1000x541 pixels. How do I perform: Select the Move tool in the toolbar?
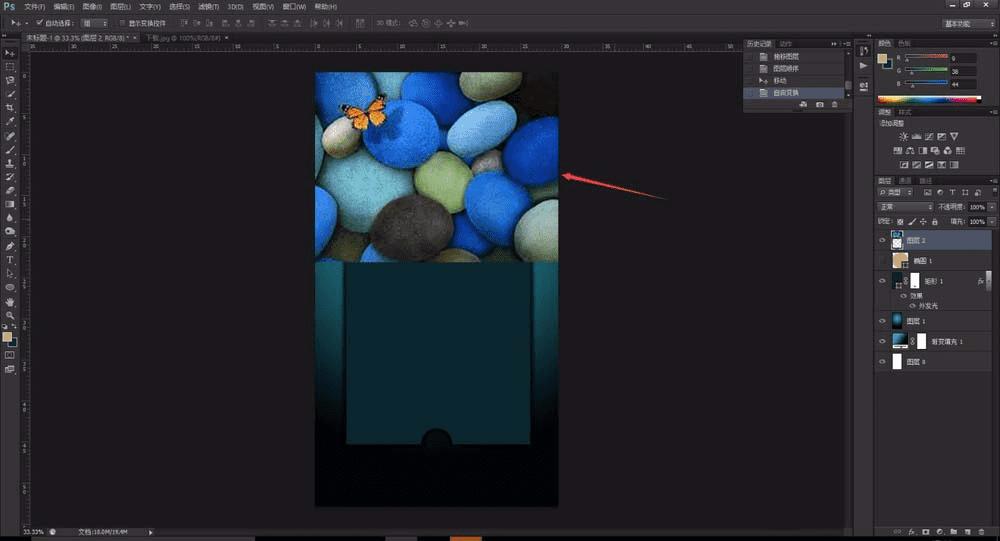(x=10, y=52)
